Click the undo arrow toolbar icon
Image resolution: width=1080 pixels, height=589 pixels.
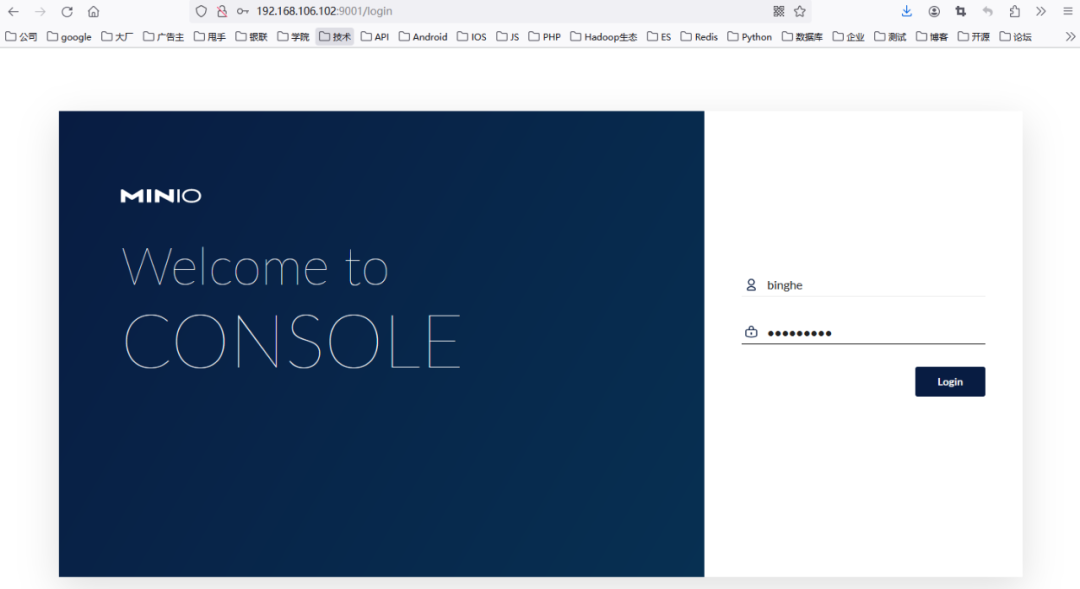pos(988,11)
